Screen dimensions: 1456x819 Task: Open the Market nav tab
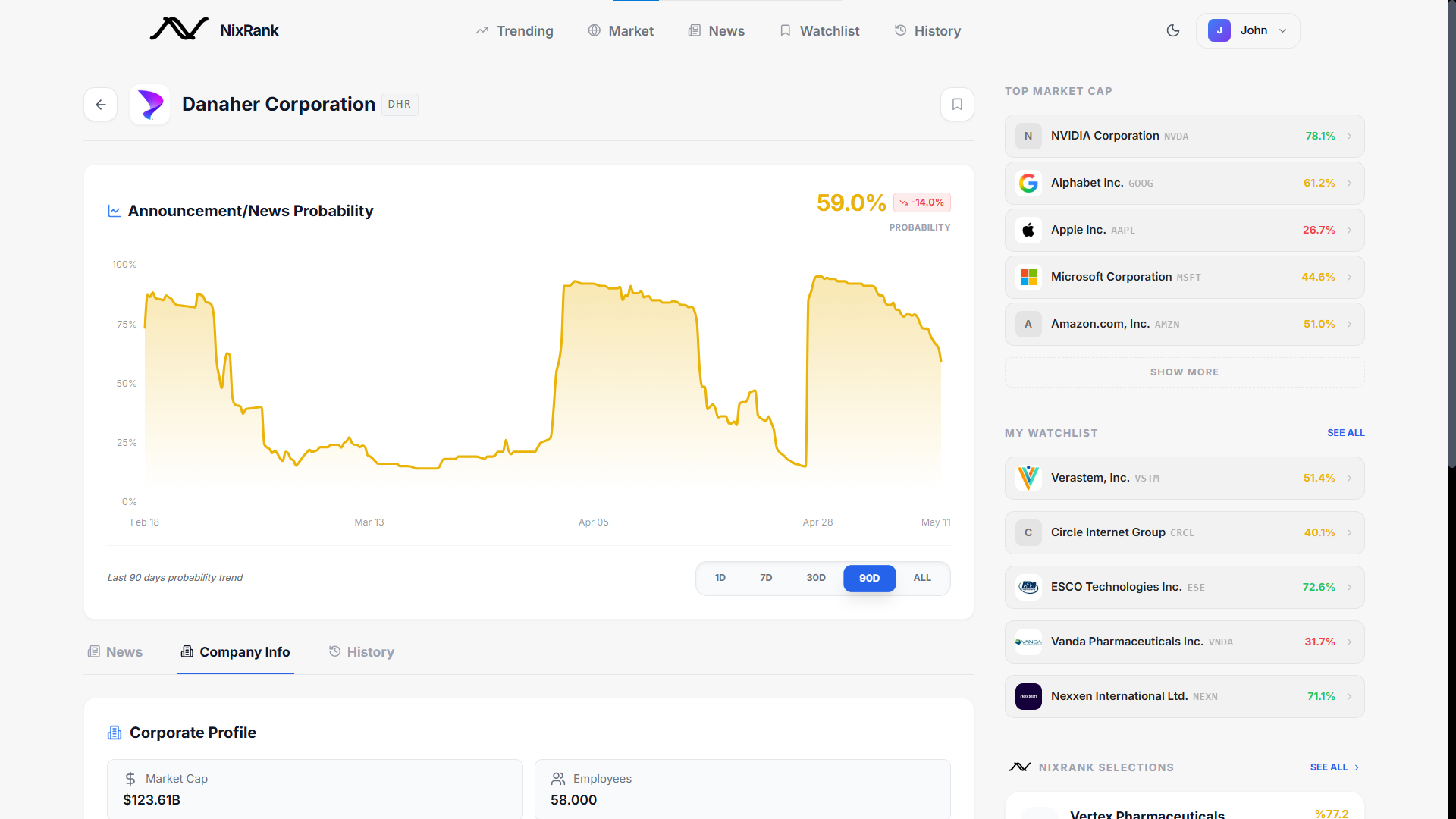click(620, 30)
